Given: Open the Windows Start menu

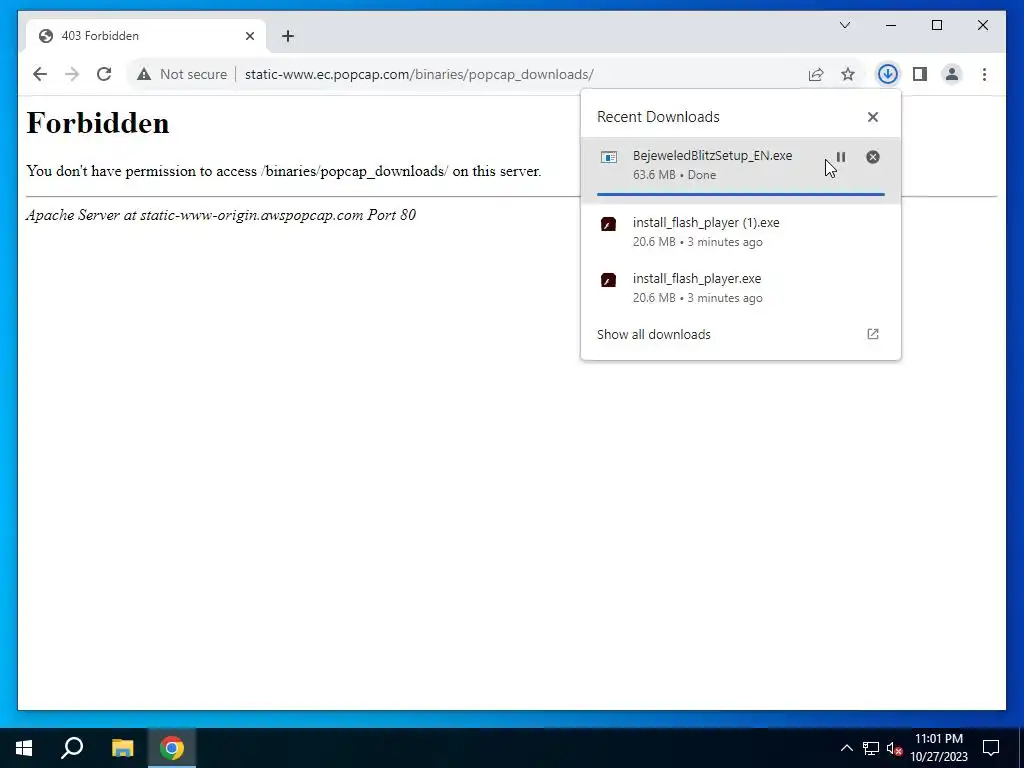Looking at the screenshot, I should pos(24,748).
